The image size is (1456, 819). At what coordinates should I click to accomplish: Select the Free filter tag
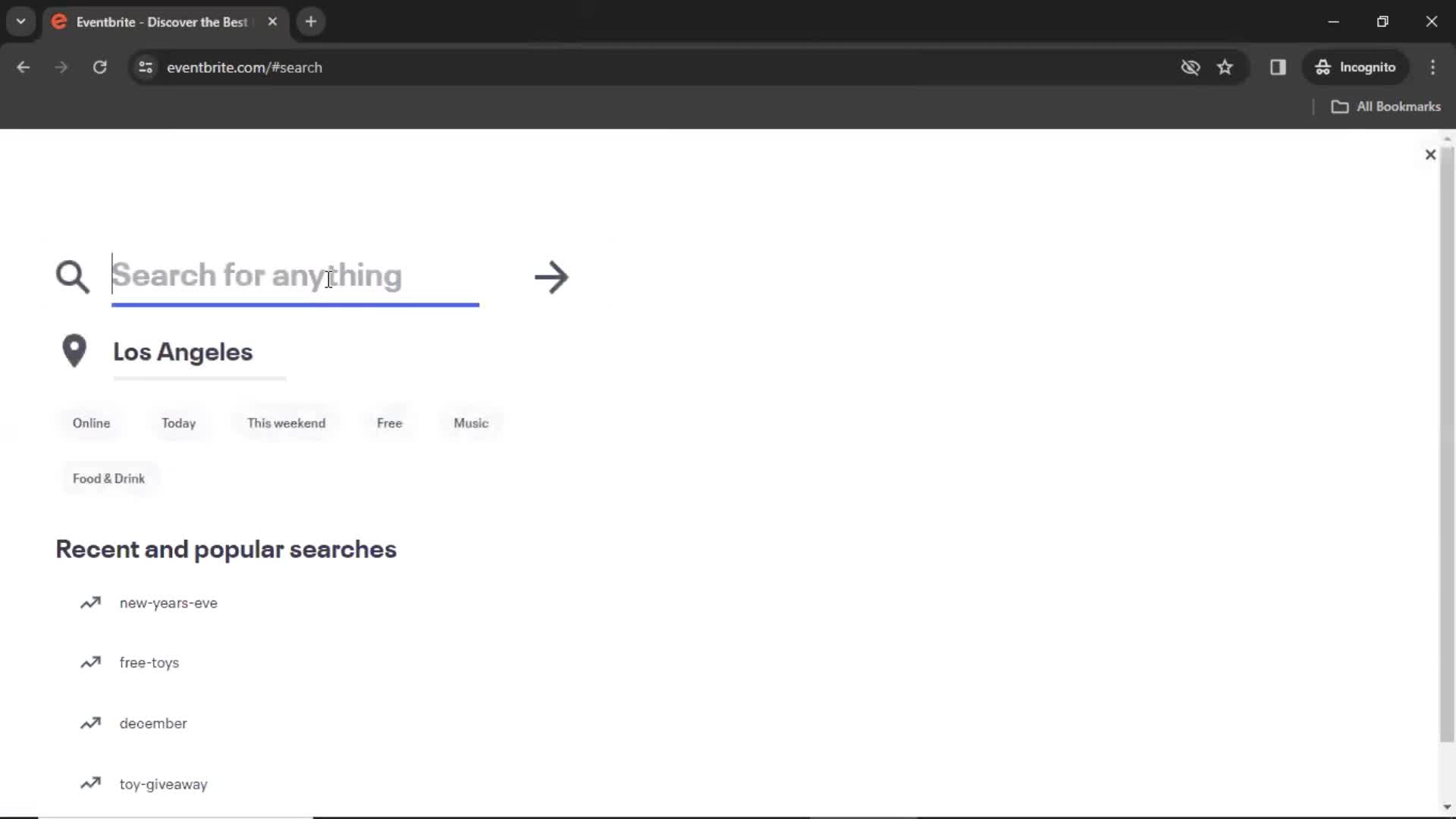tap(389, 422)
